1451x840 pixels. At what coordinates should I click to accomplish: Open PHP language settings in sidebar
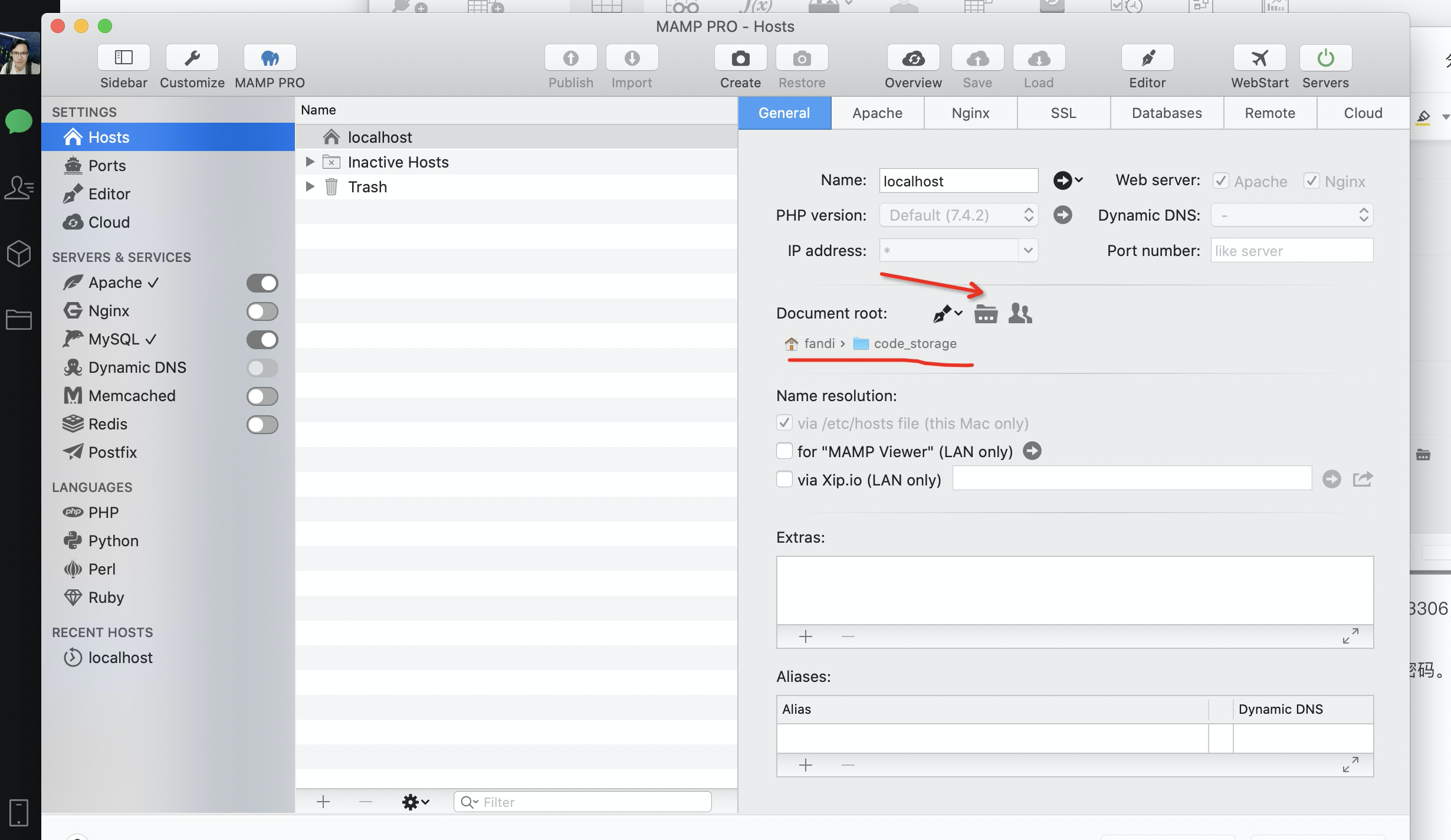click(168, 513)
